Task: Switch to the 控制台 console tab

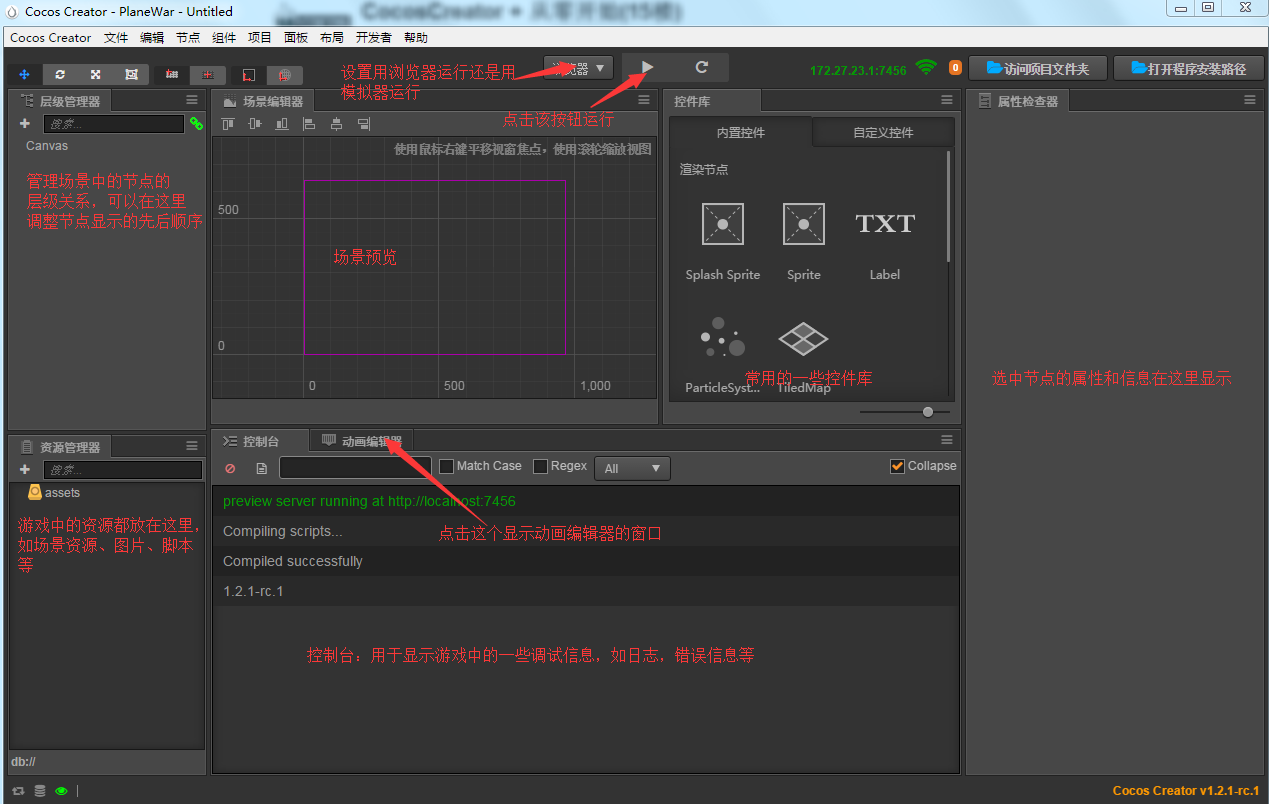Action: 260,441
